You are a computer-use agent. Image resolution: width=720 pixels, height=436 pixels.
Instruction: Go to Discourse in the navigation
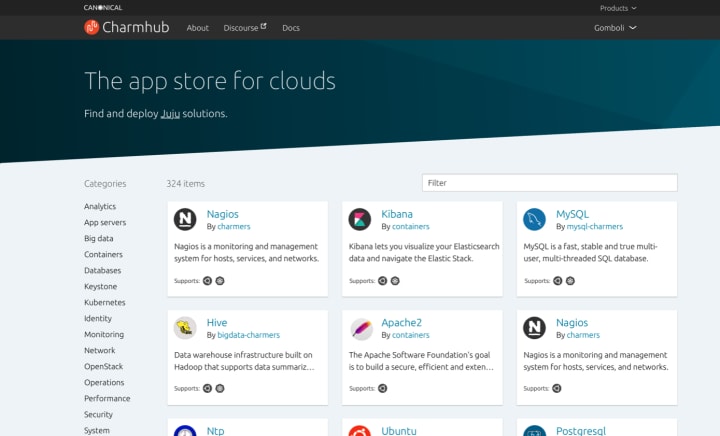coord(241,28)
